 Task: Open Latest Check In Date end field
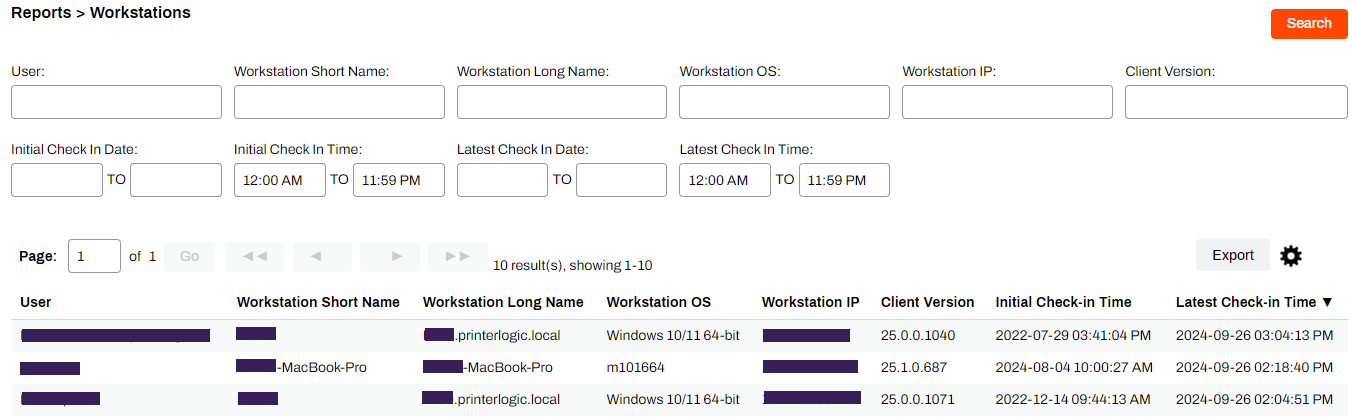click(621, 180)
